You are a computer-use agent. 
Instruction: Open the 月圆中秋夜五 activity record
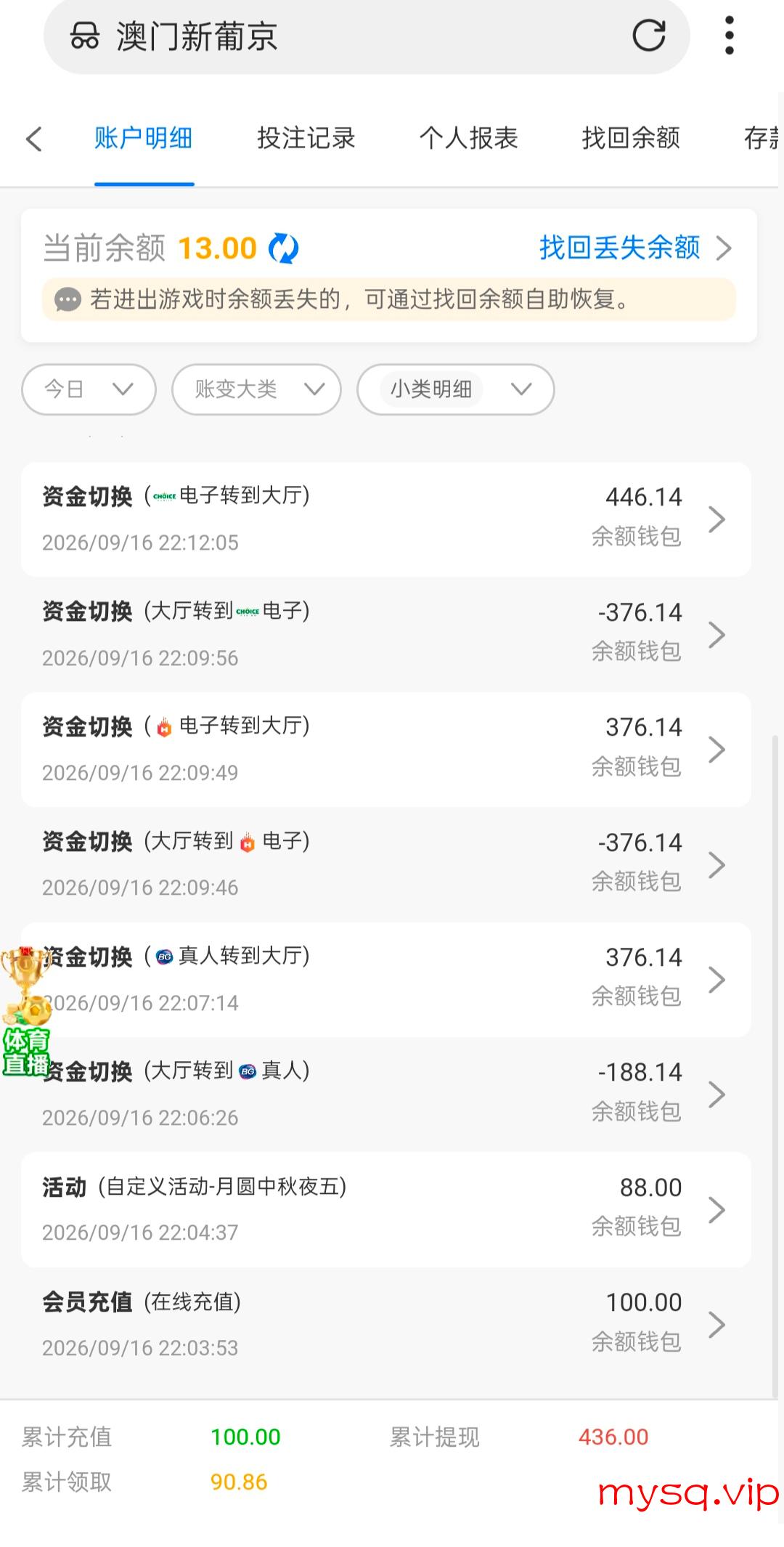(385, 1209)
